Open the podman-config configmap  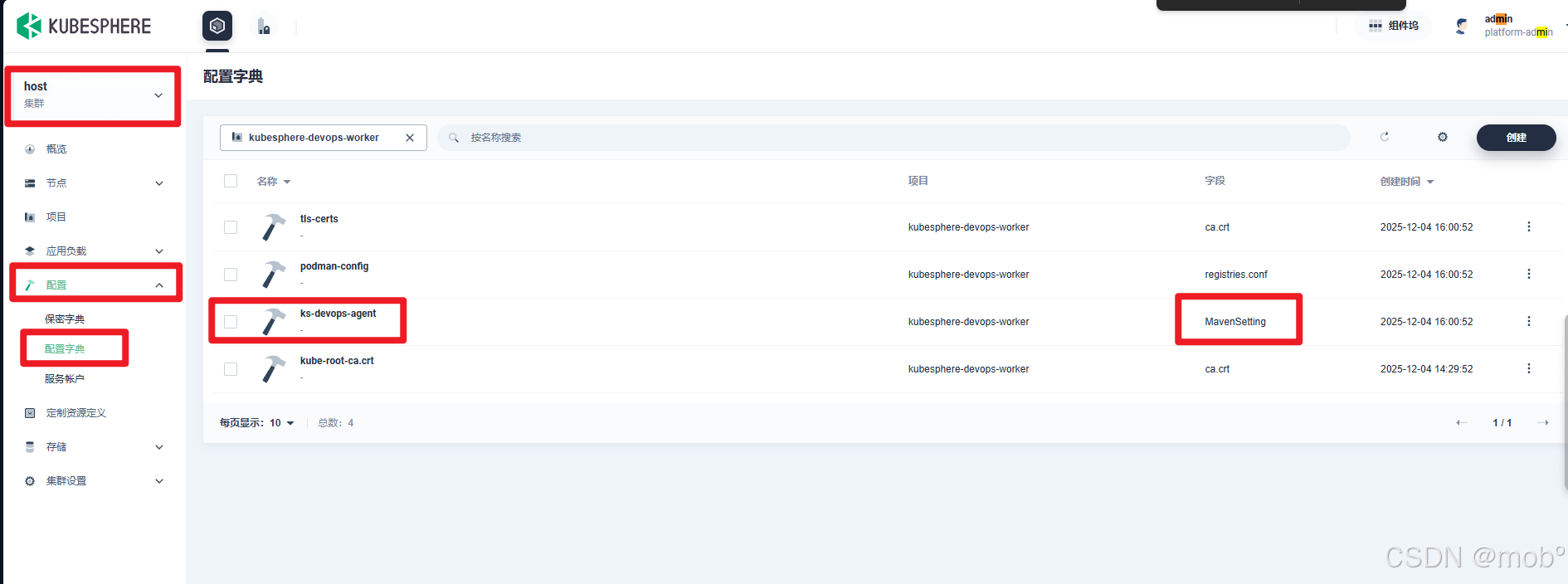(x=334, y=266)
